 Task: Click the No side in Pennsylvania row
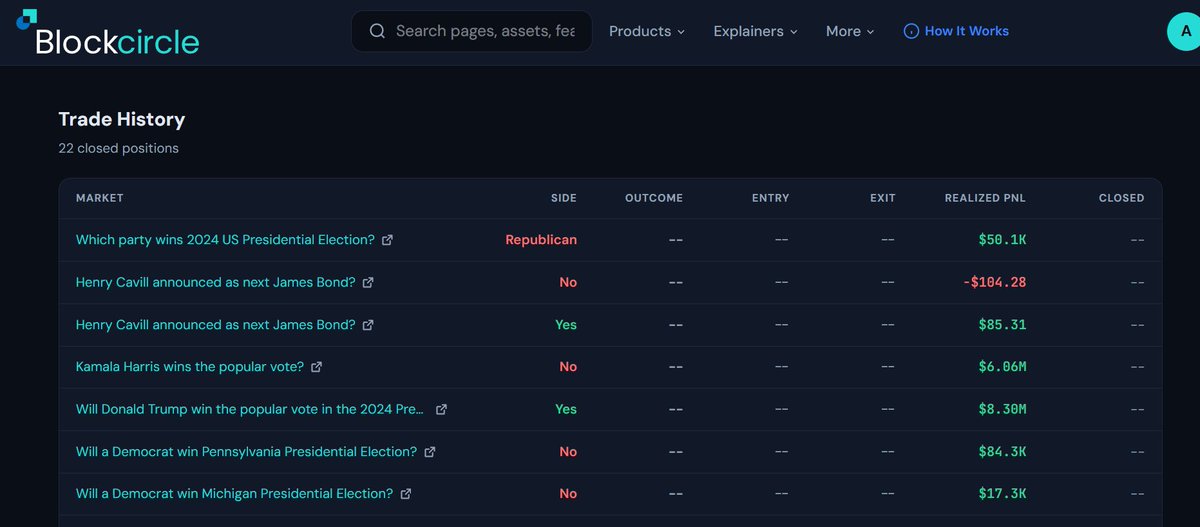pyautogui.click(x=568, y=451)
